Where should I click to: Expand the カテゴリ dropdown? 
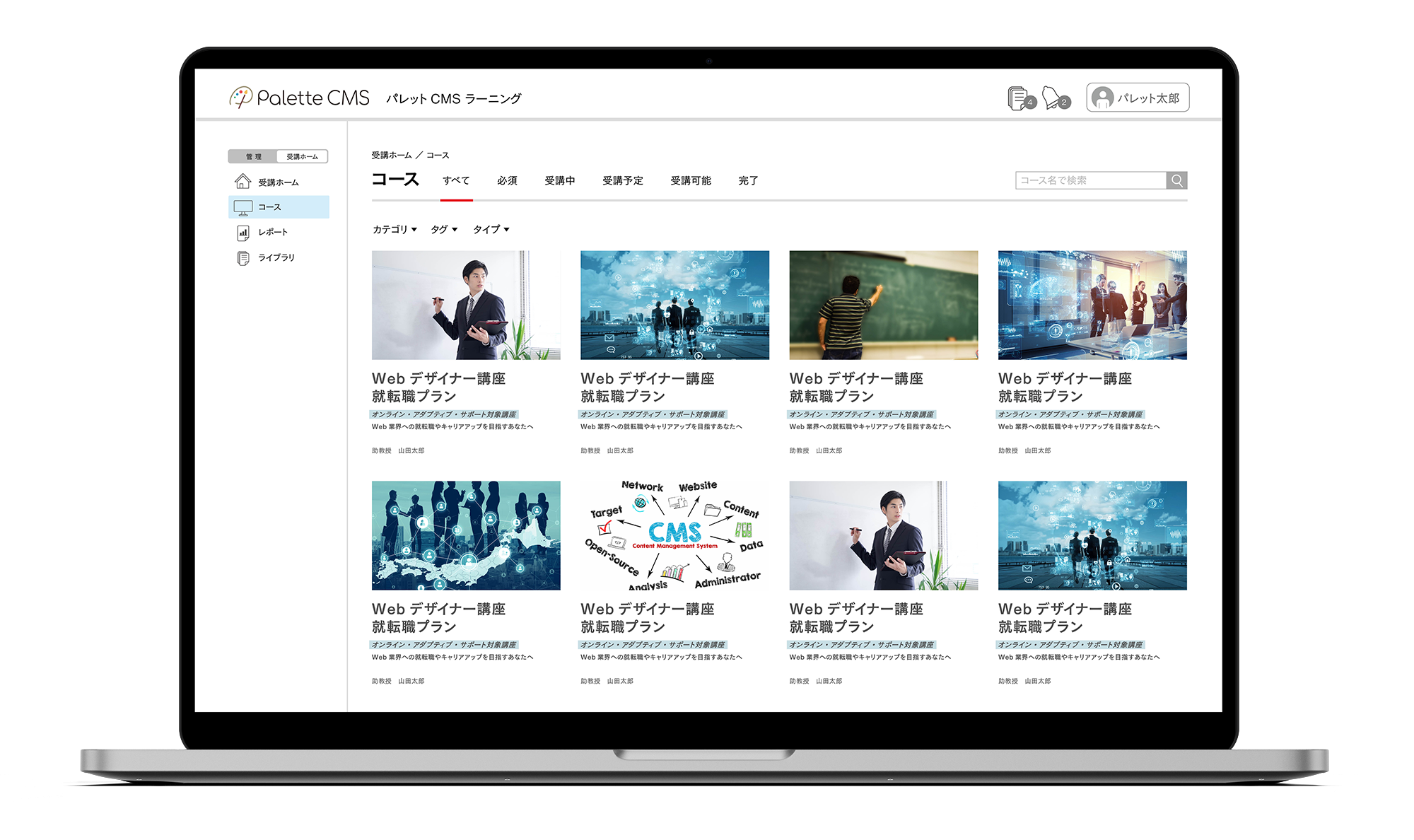(395, 229)
